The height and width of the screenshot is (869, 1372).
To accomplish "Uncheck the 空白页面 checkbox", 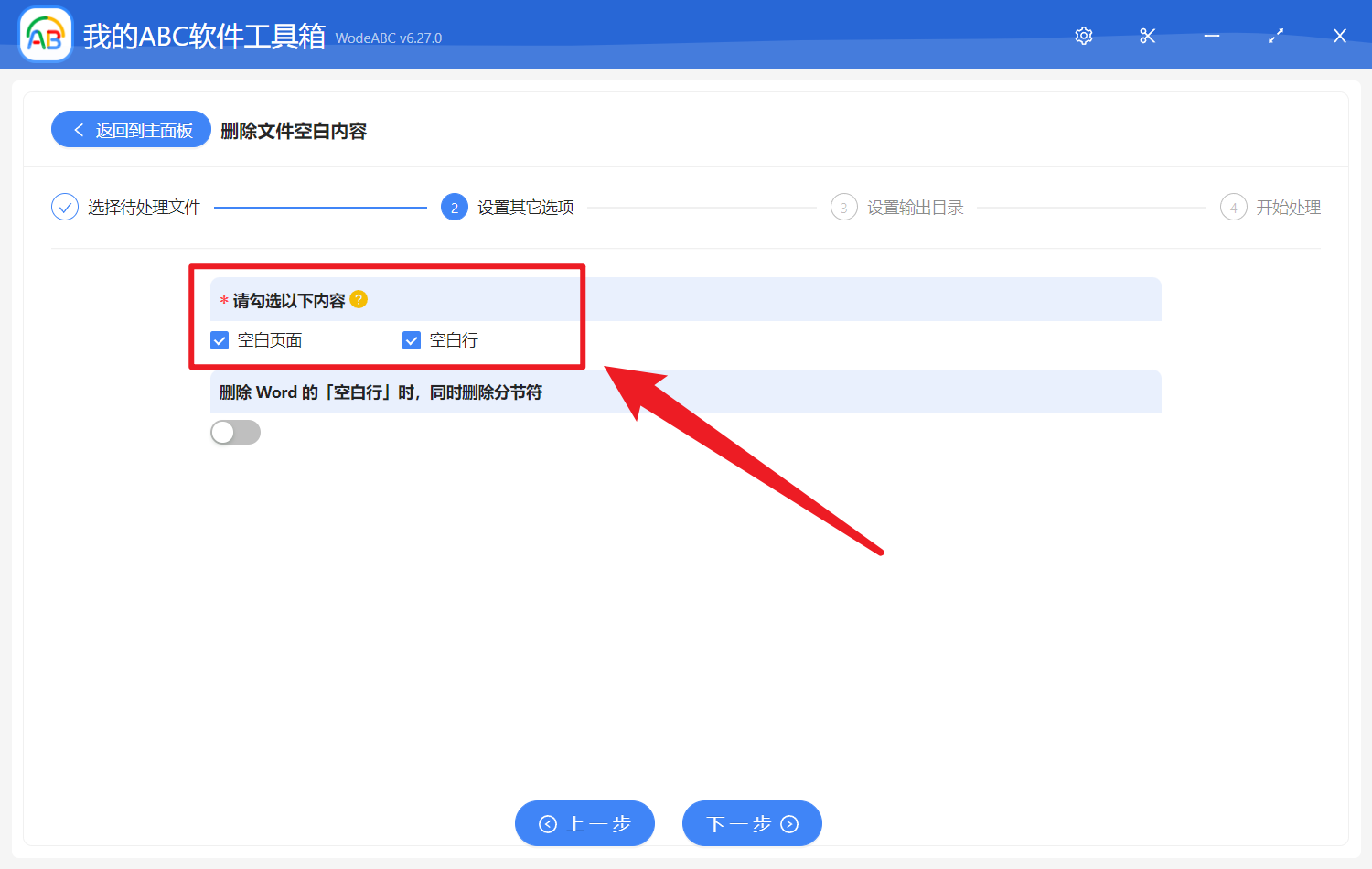I will (220, 339).
